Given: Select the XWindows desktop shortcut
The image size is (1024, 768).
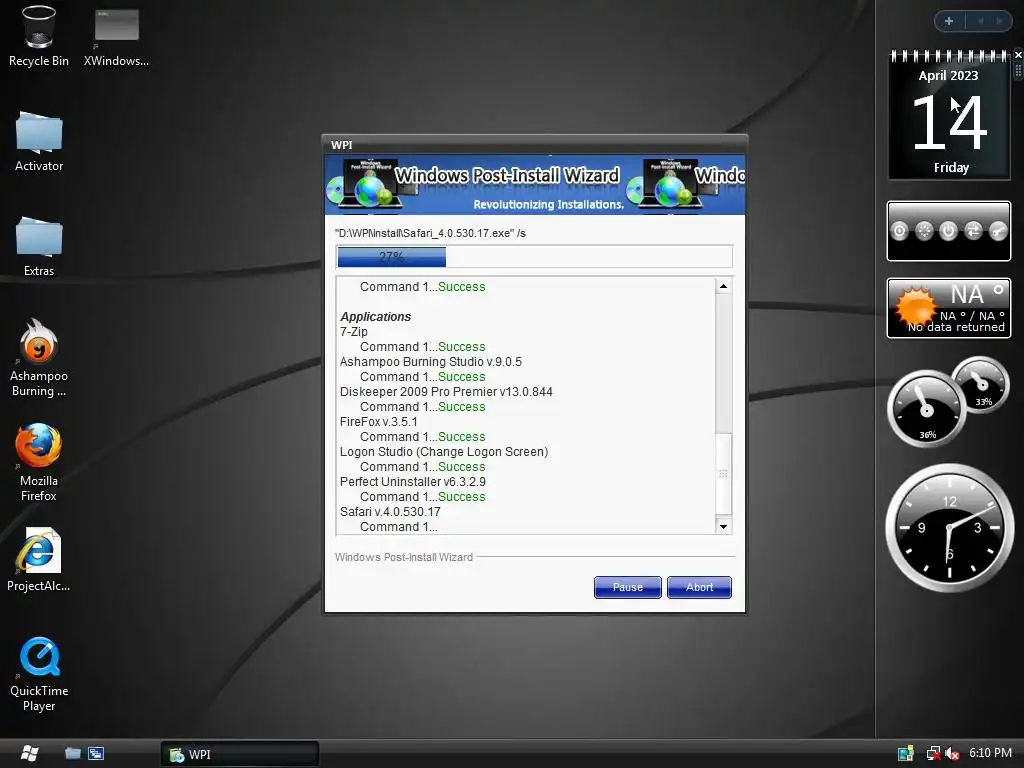Looking at the screenshot, I should (x=116, y=37).
